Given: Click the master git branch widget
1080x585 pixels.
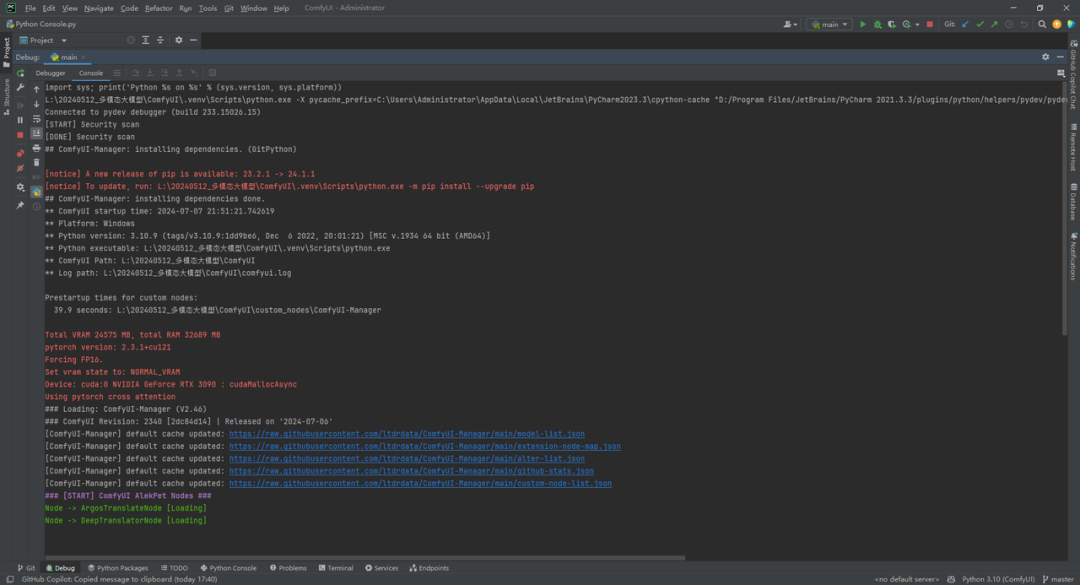Looking at the screenshot, I should click(1058, 579).
